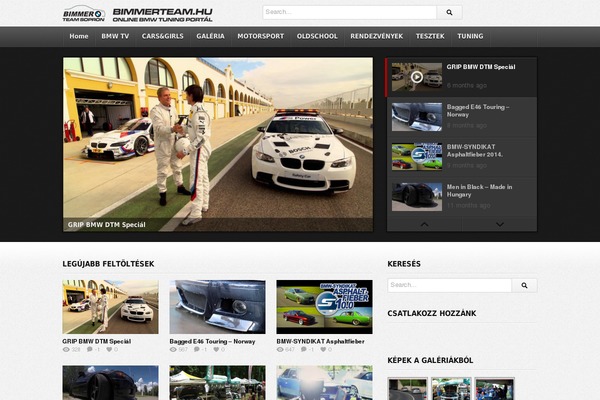
Task: Open the blue cars thumbnail in second row
Action: (x=324, y=383)
